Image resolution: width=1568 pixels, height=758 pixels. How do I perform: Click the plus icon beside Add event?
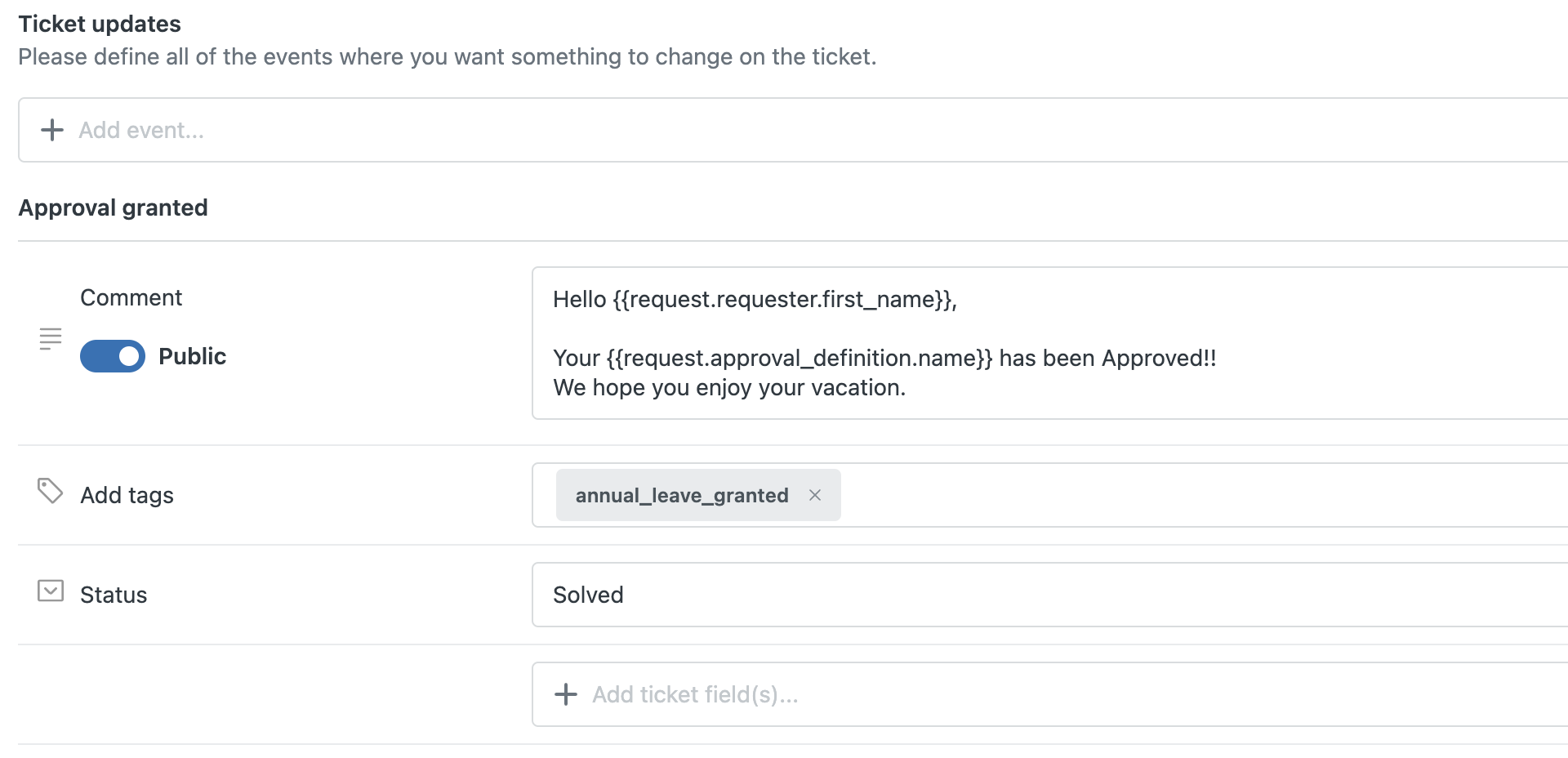click(x=52, y=130)
